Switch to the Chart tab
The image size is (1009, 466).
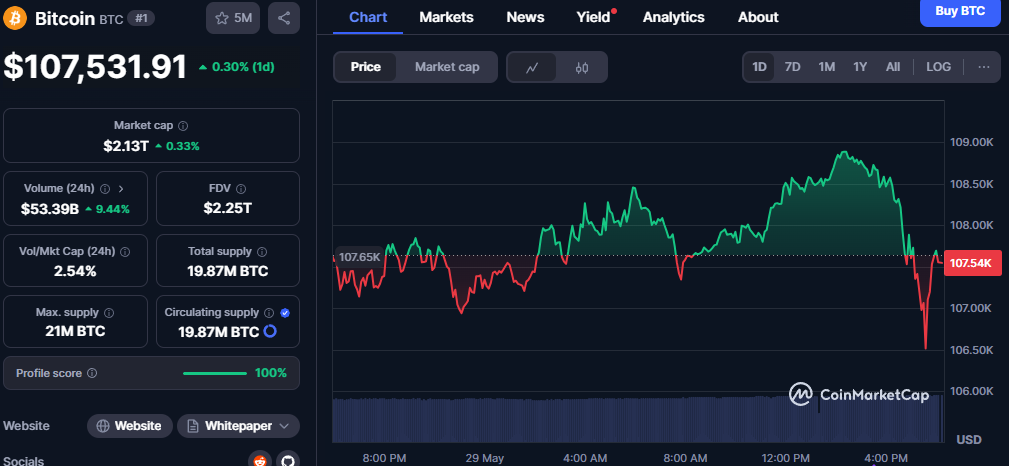(368, 17)
